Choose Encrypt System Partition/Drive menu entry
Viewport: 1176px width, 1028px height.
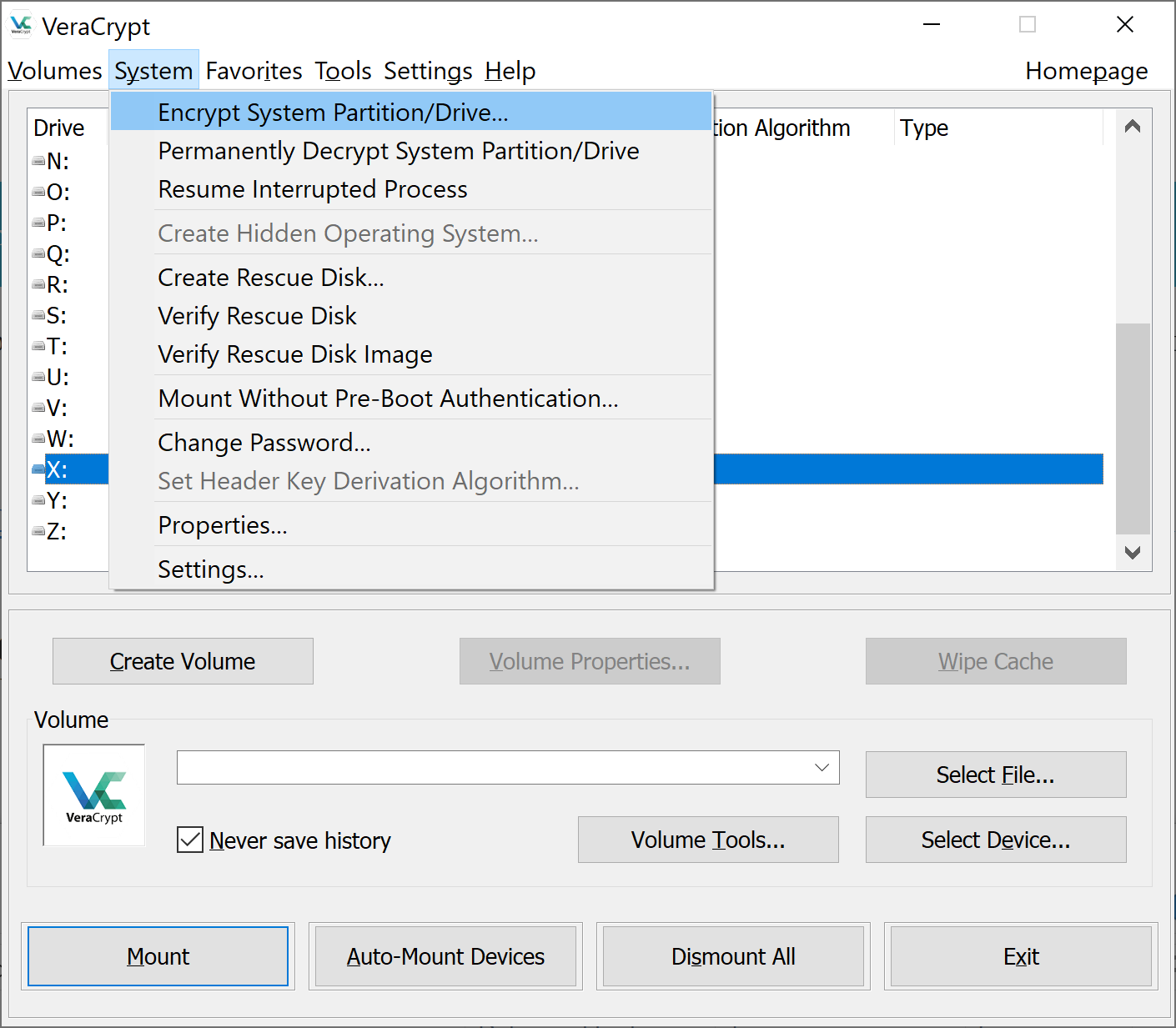pyautogui.click(x=333, y=113)
